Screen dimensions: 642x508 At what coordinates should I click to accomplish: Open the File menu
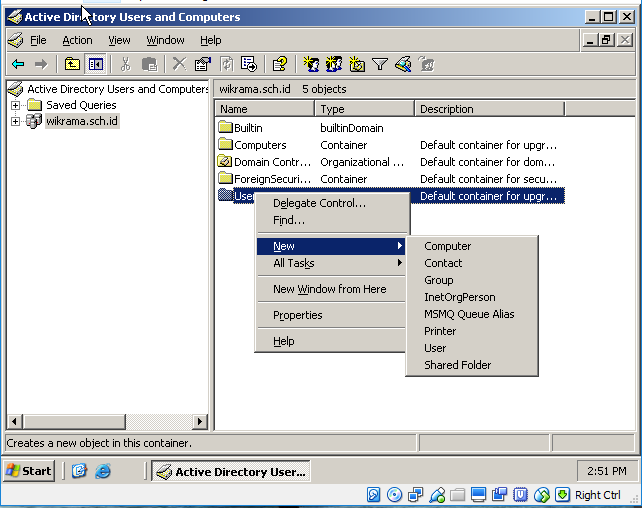tap(38, 40)
